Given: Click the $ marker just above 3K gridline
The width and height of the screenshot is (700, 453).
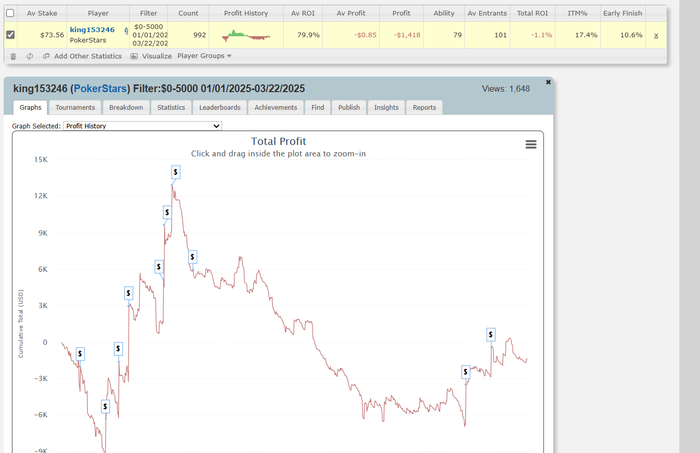Looking at the screenshot, I should pos(129,293).
